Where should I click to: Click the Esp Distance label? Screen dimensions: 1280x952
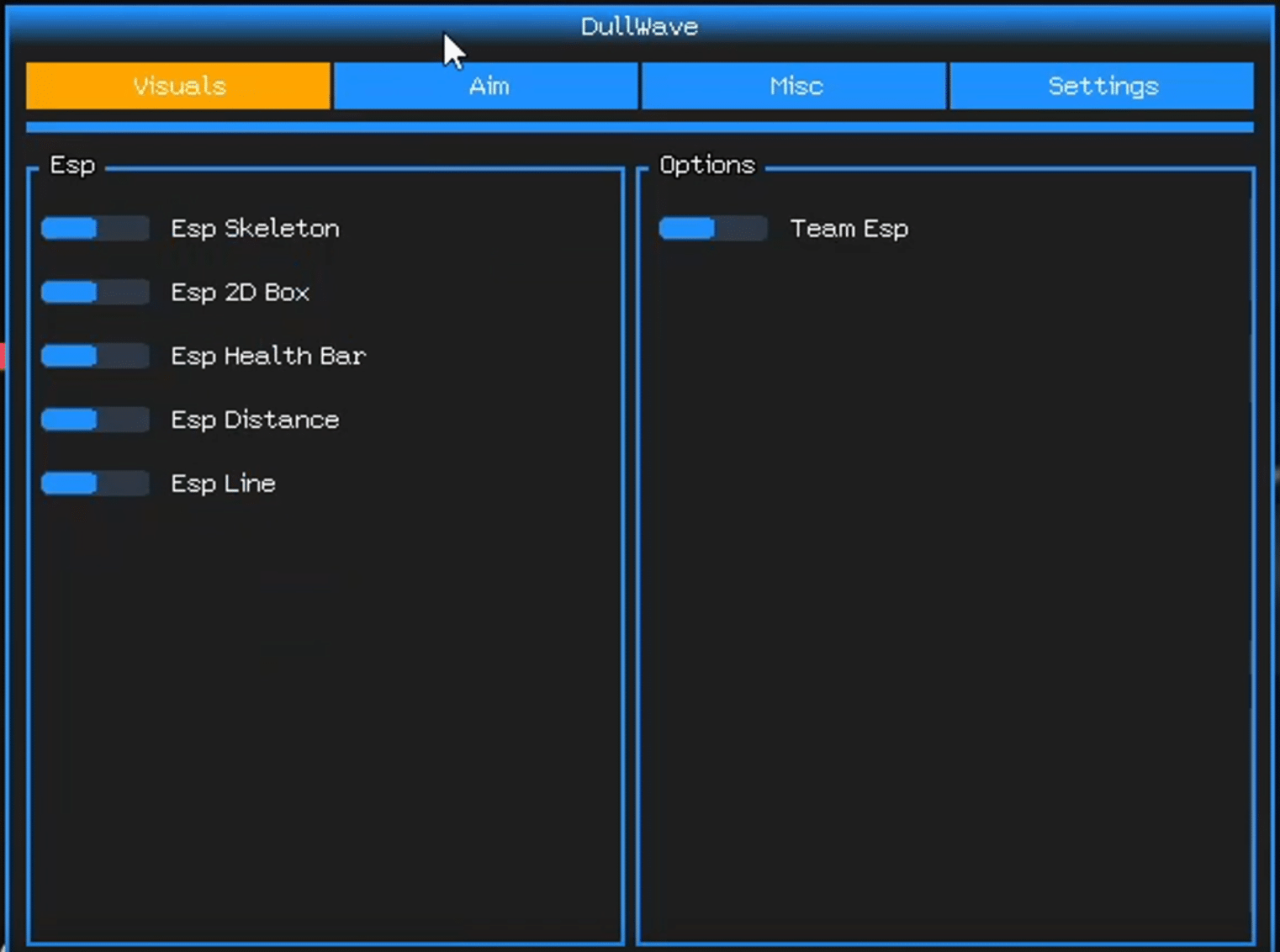[255, 420]
